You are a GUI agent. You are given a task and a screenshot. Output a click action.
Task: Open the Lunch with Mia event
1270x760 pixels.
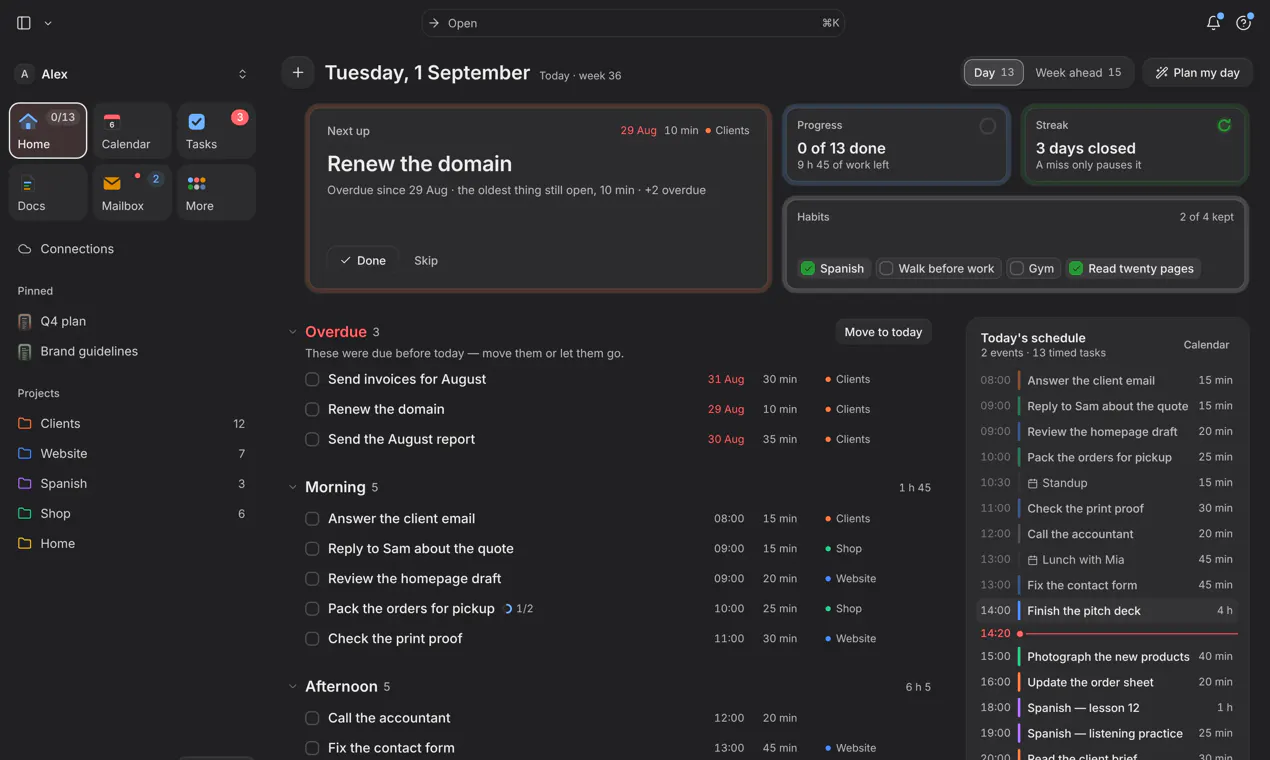pyautogui.click(x=1107, y=560)
